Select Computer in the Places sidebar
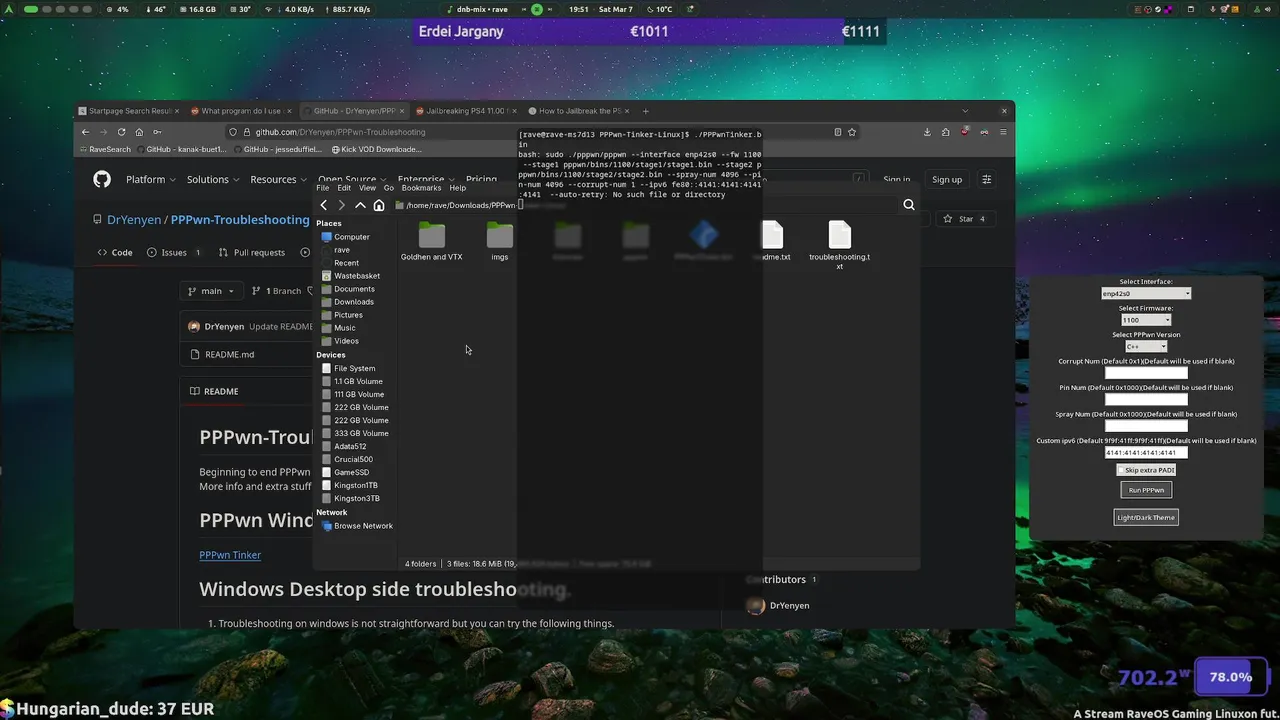Screen dimensions: 1280x720 click(345, 237)
